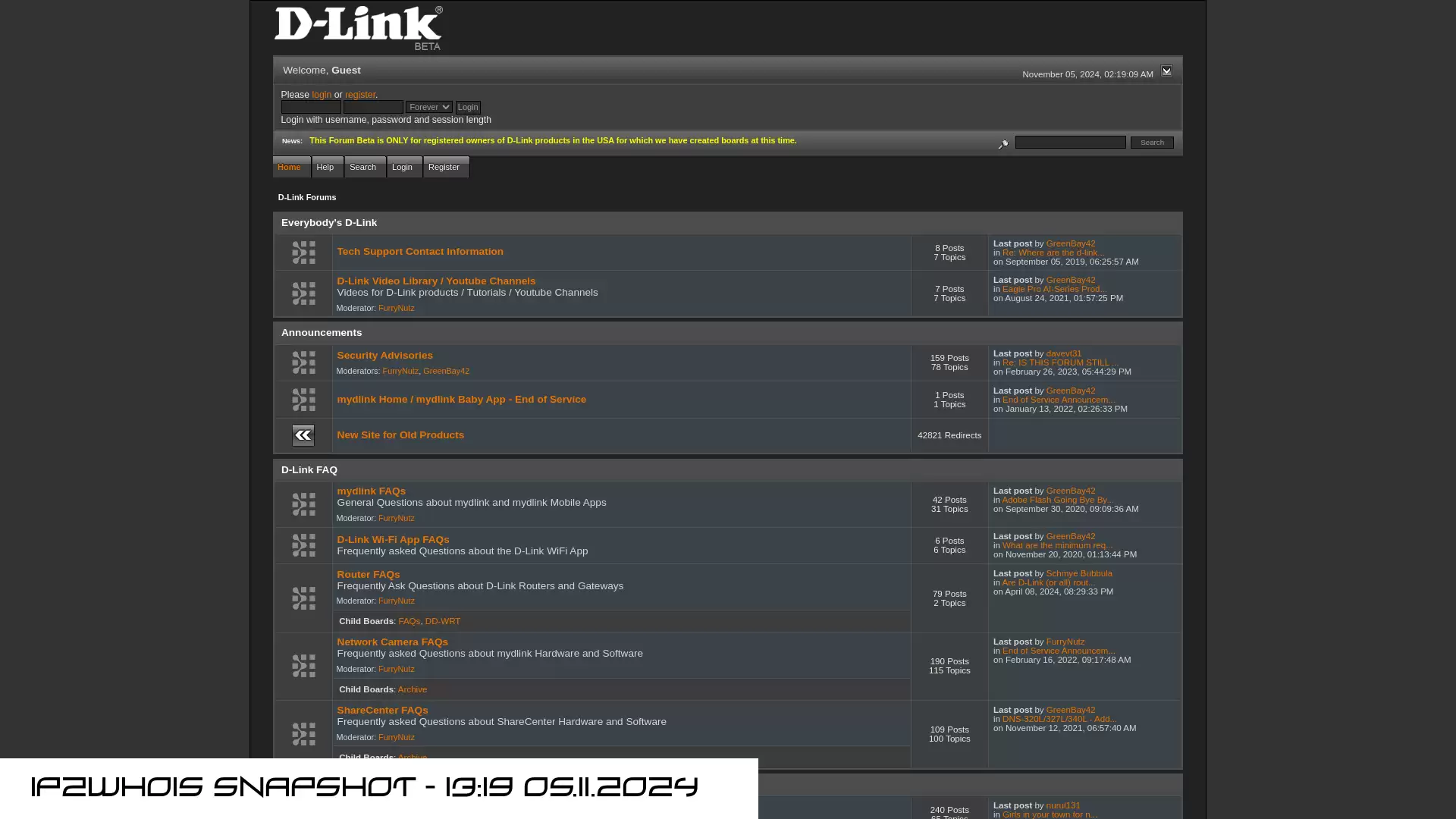This screenshot has height=819, width=1456.
Task: Select the Home tab
Action: (x=291, y=167)
